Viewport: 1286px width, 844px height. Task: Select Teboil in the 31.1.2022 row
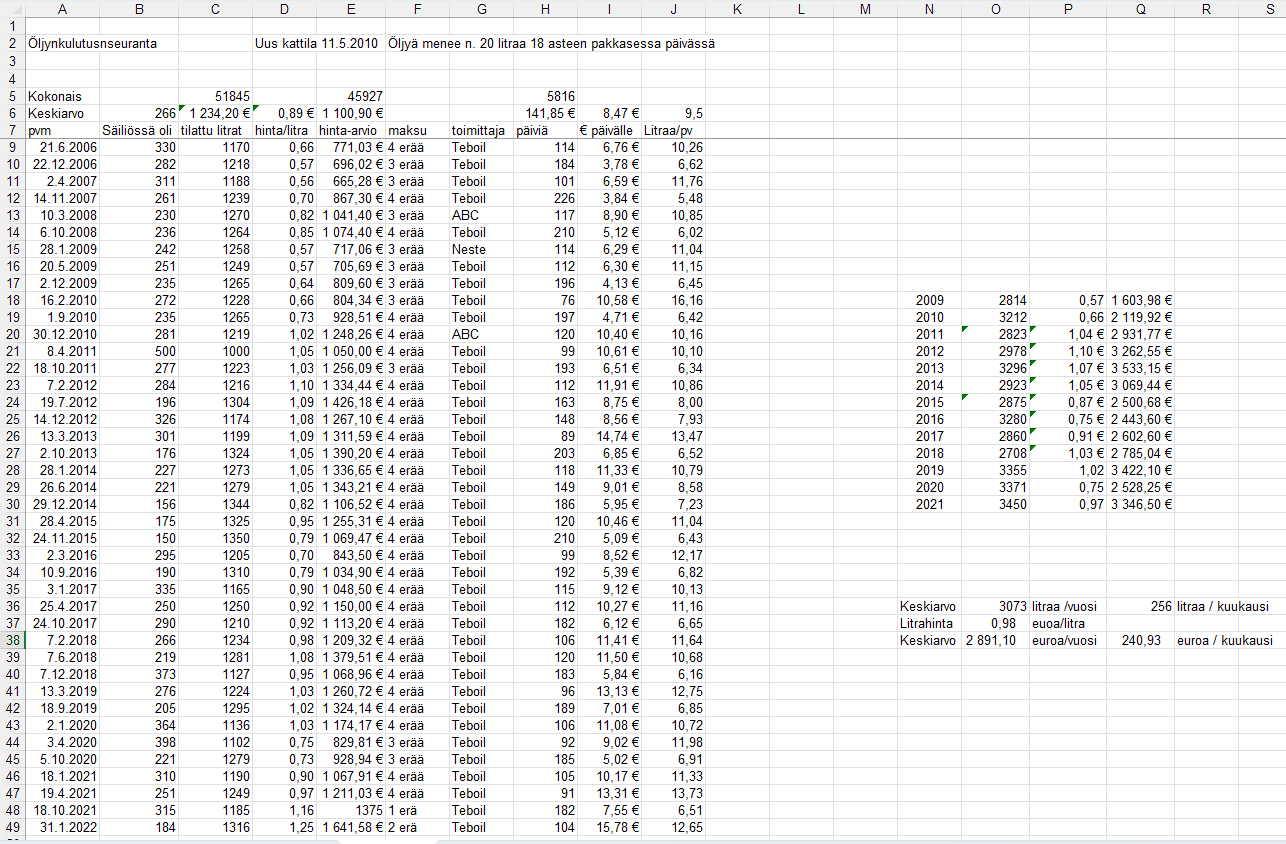pyautogui.click(x=481, y=827)
